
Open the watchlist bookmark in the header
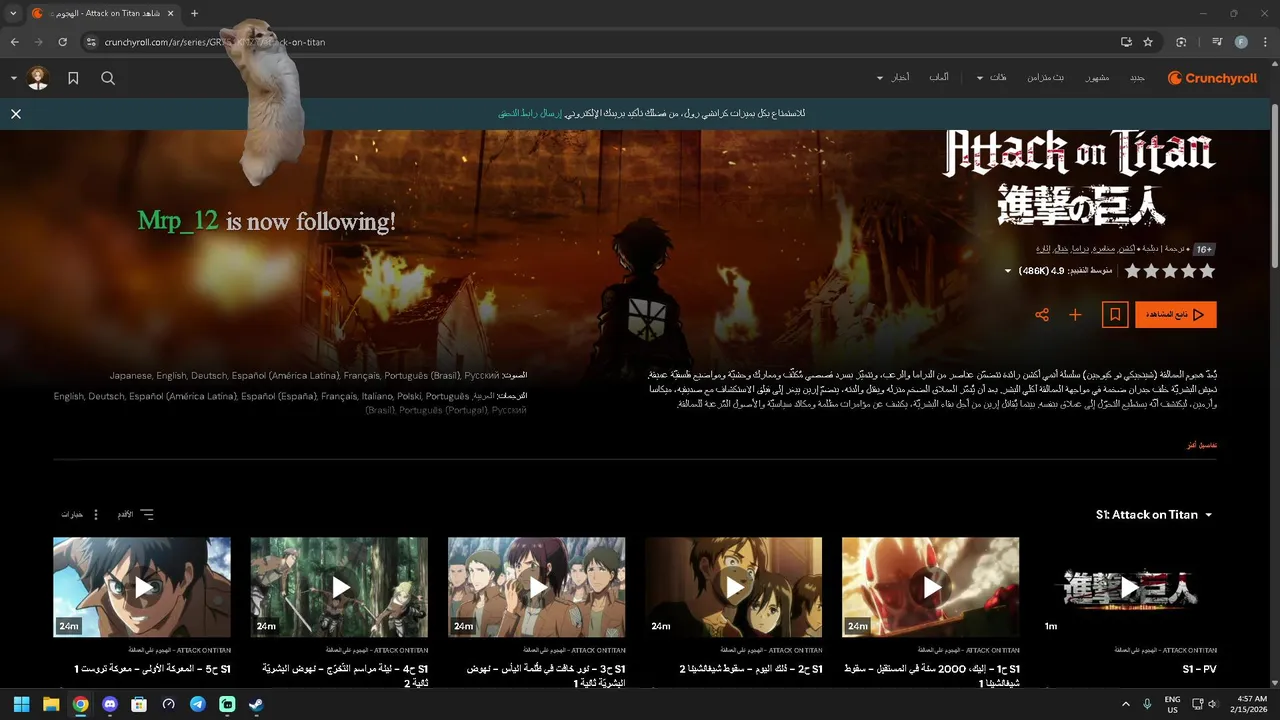[73, 78]
